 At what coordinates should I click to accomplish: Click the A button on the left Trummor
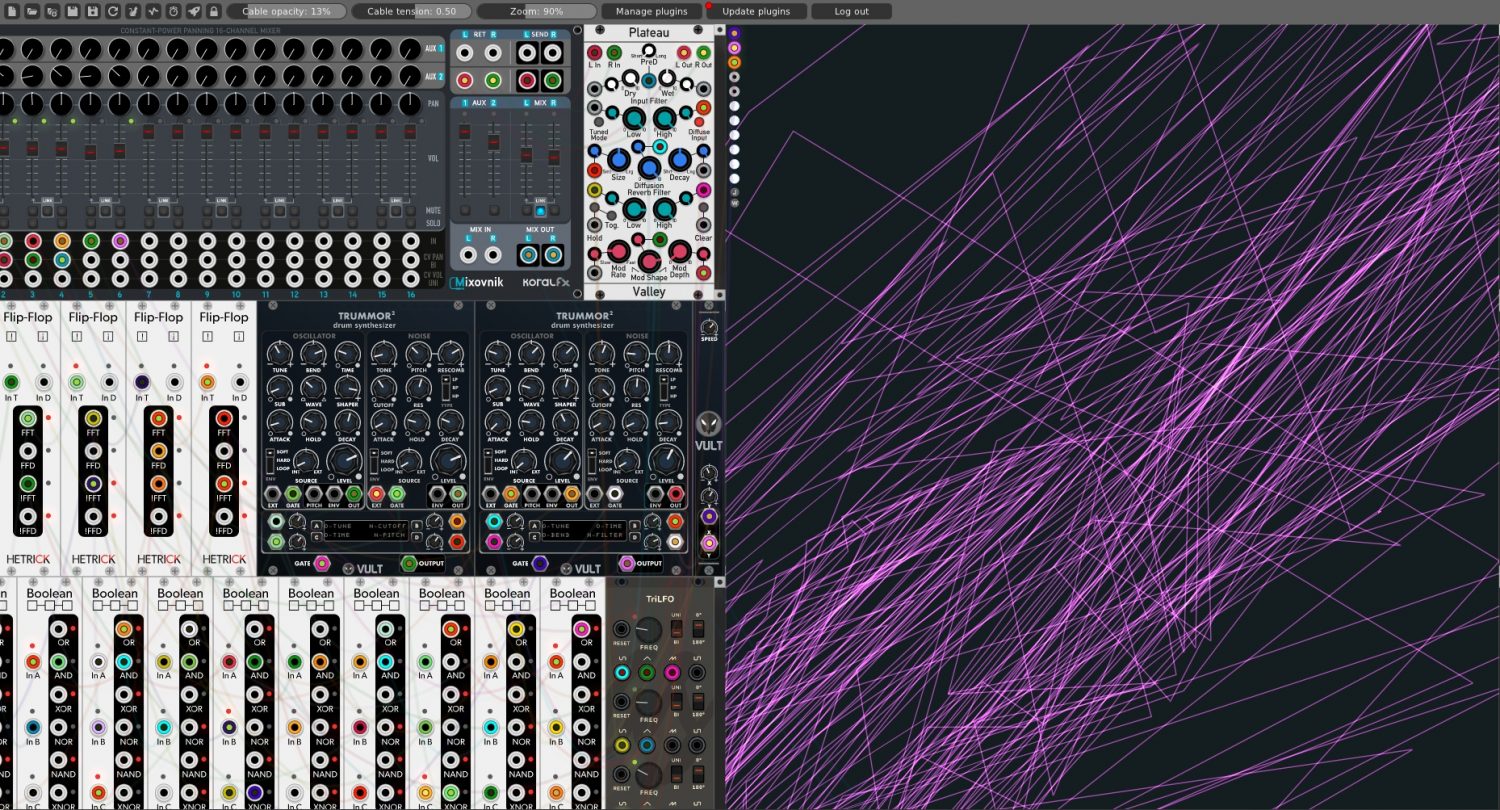pos(316,526)
